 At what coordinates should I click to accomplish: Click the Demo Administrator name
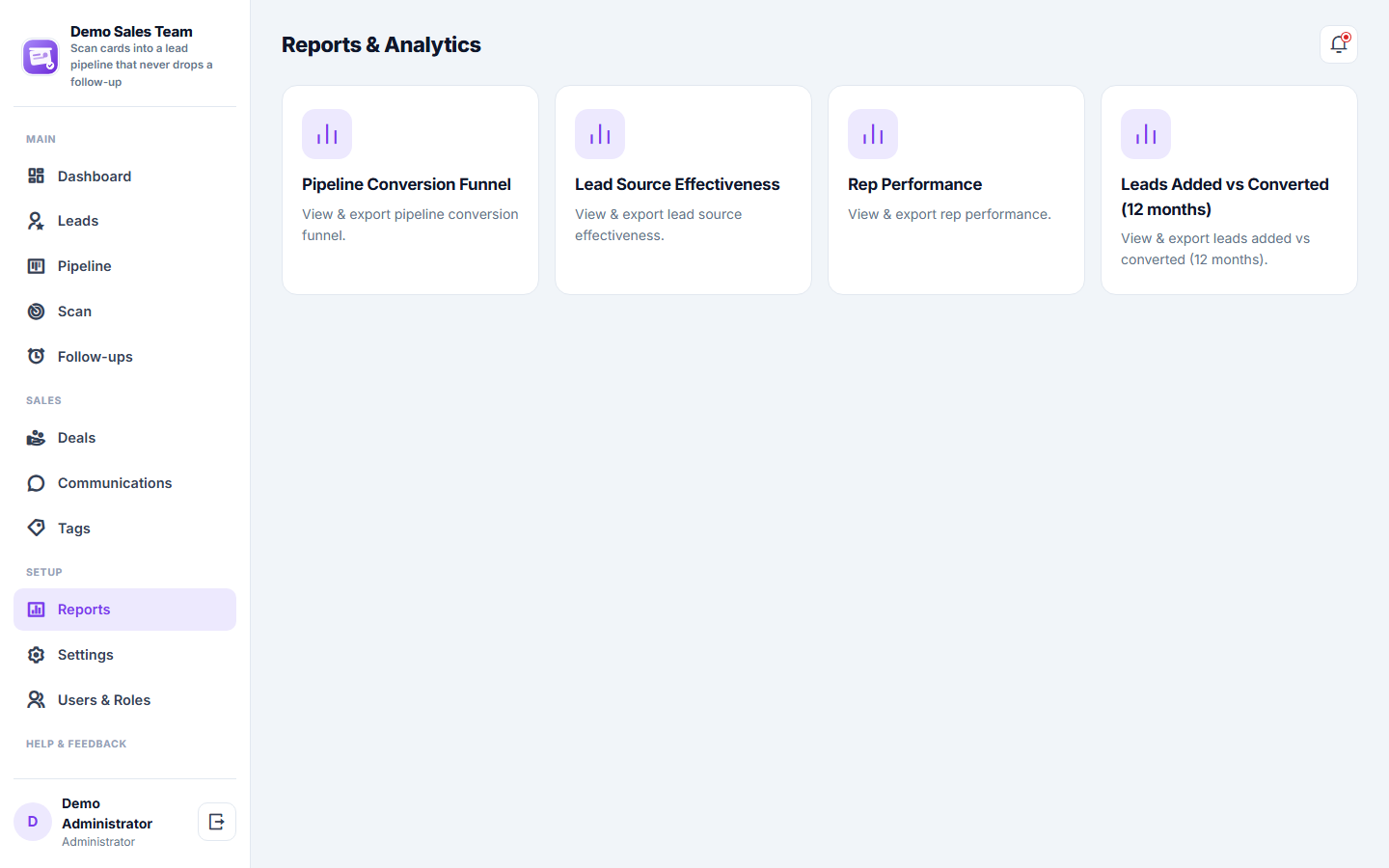(107, 813)
